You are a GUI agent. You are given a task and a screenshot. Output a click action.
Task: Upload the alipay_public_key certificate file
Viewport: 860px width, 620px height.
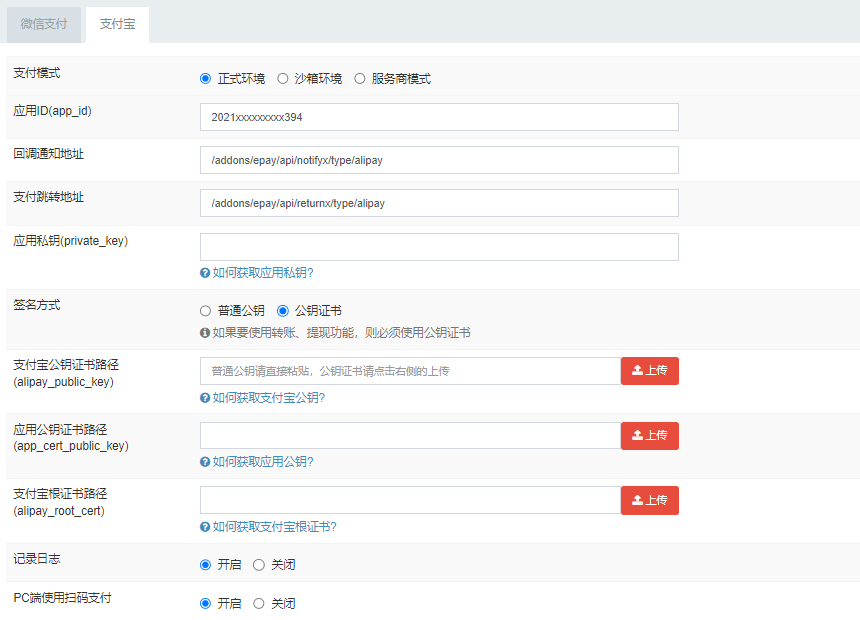(x=649, y=371)
